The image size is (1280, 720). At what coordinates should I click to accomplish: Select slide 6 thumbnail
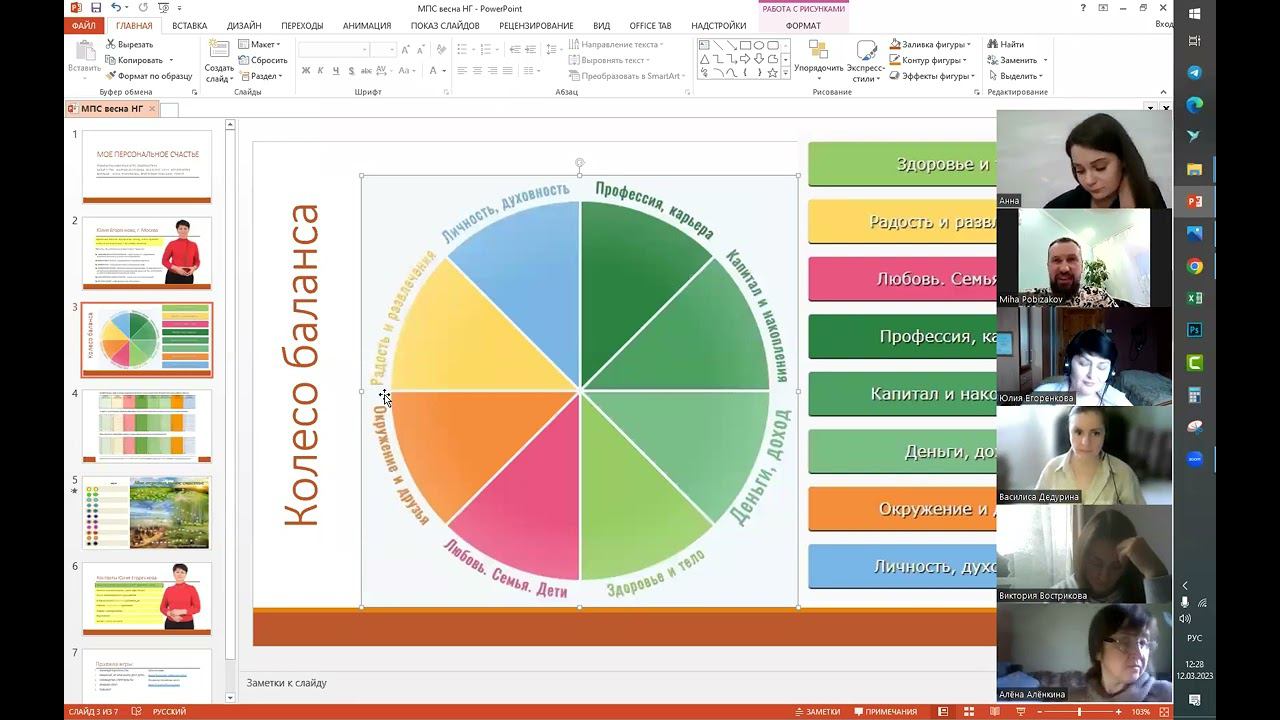point(147,598)
